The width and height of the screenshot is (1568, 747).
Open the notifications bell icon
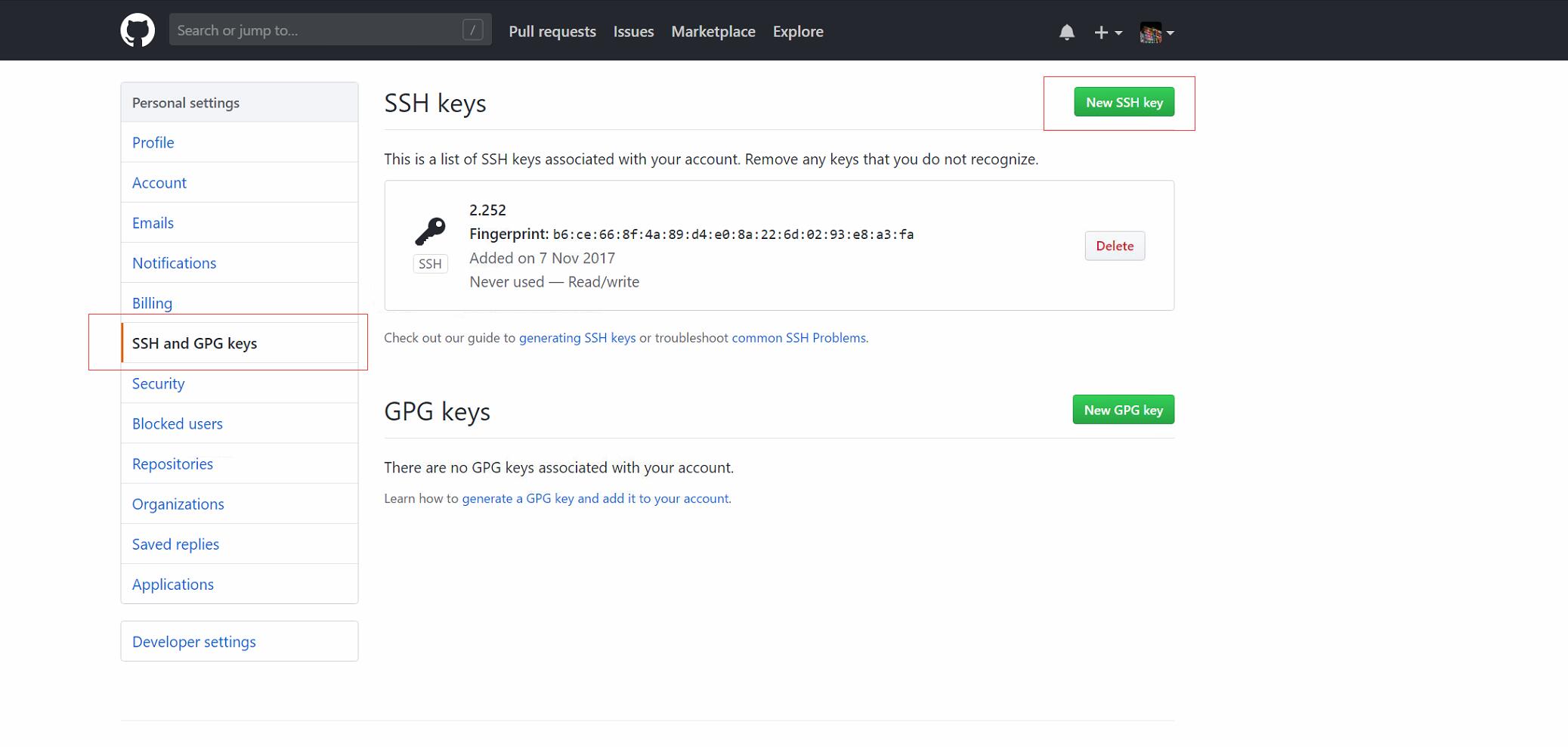coord(1066,32)
